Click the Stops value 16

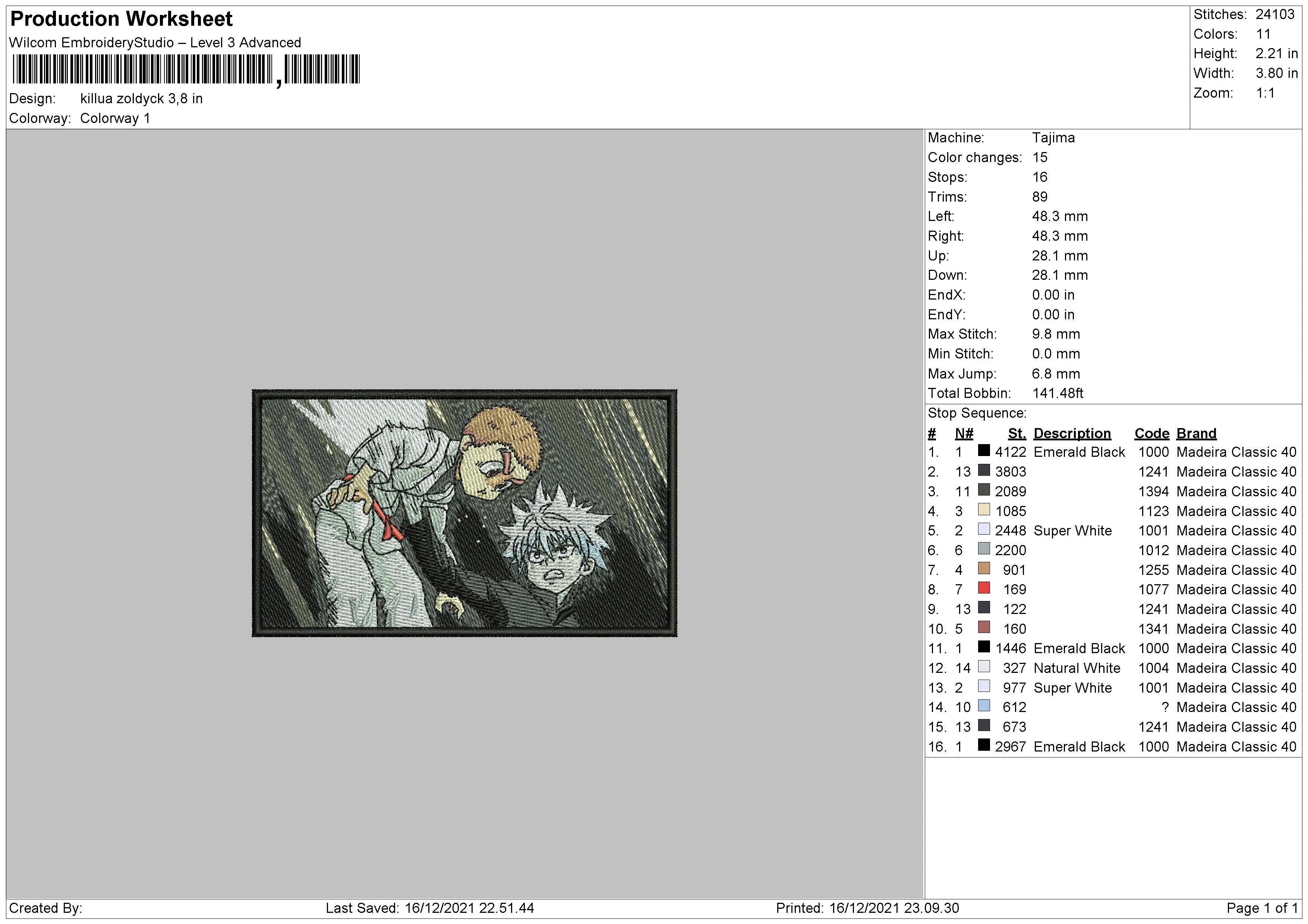point(1040,177)
